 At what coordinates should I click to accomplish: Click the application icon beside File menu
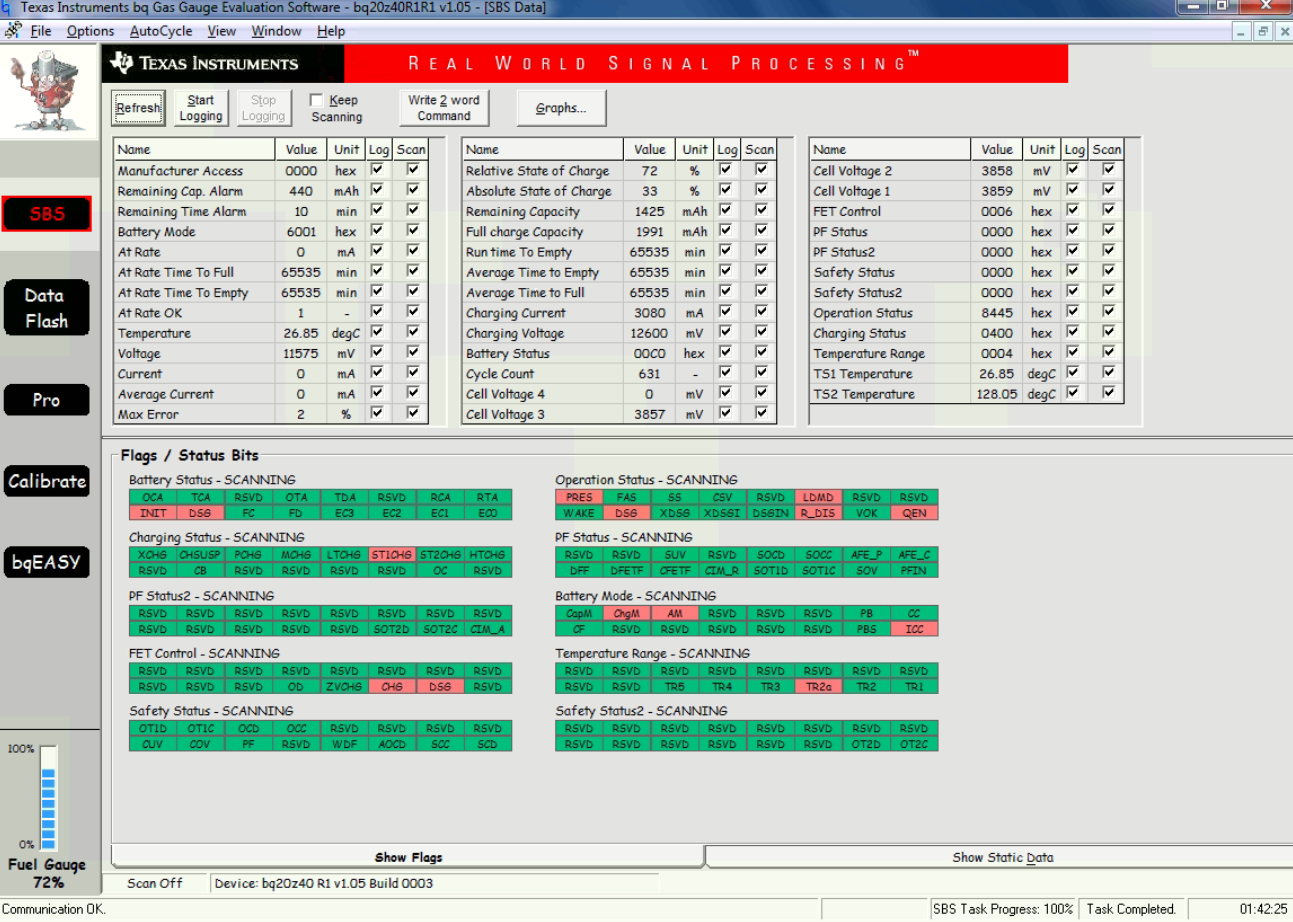click(x=13, y=31)
